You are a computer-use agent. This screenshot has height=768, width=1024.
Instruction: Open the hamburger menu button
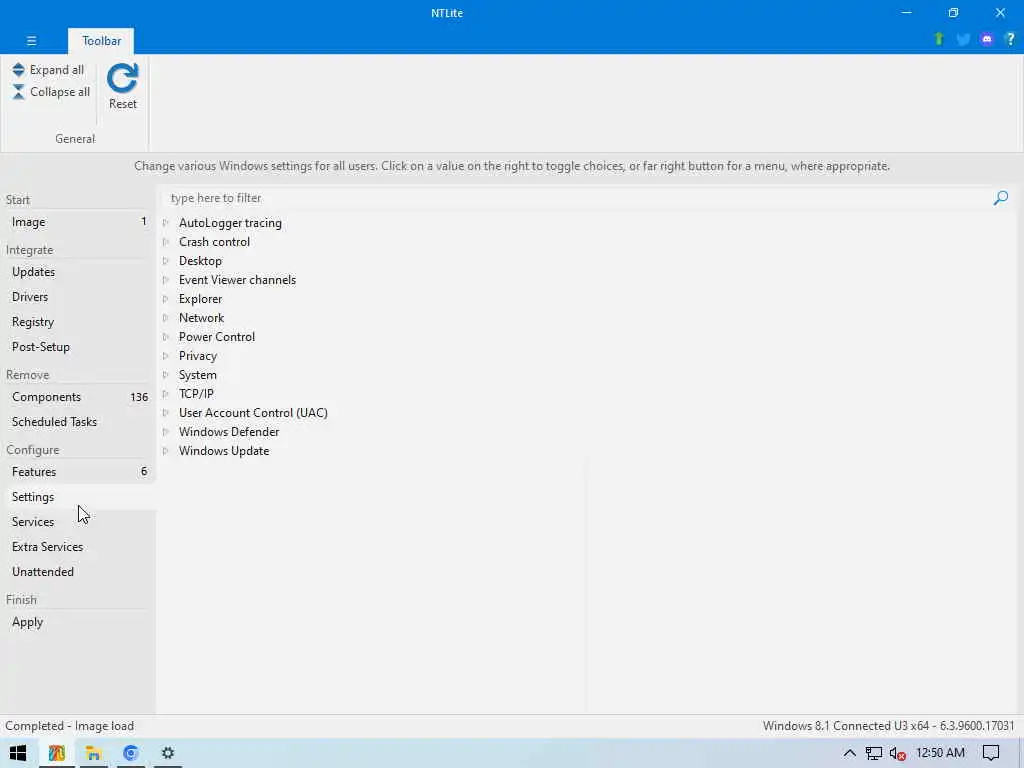pos(31,40)
